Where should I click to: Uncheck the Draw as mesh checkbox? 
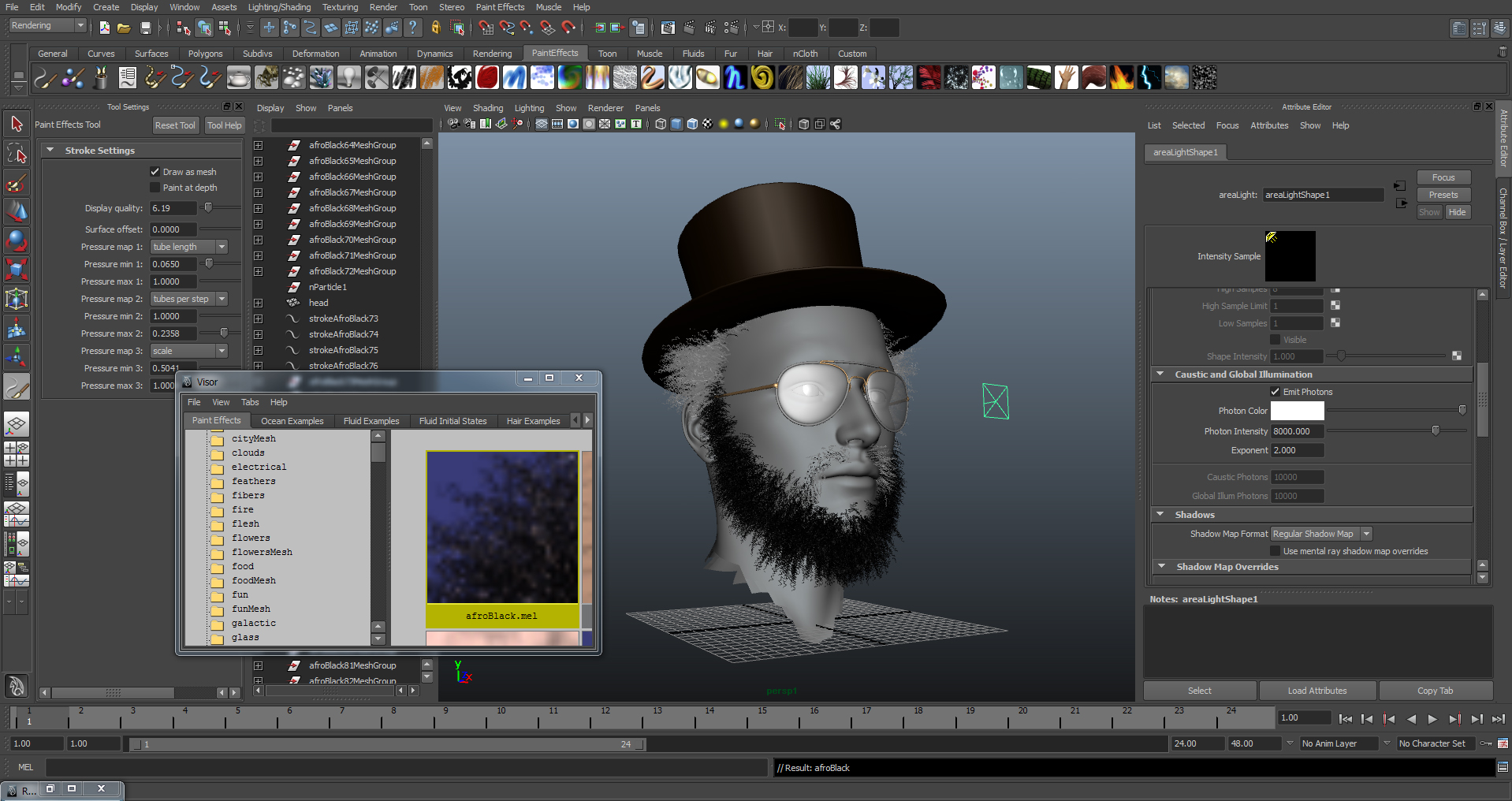[155, 172]
